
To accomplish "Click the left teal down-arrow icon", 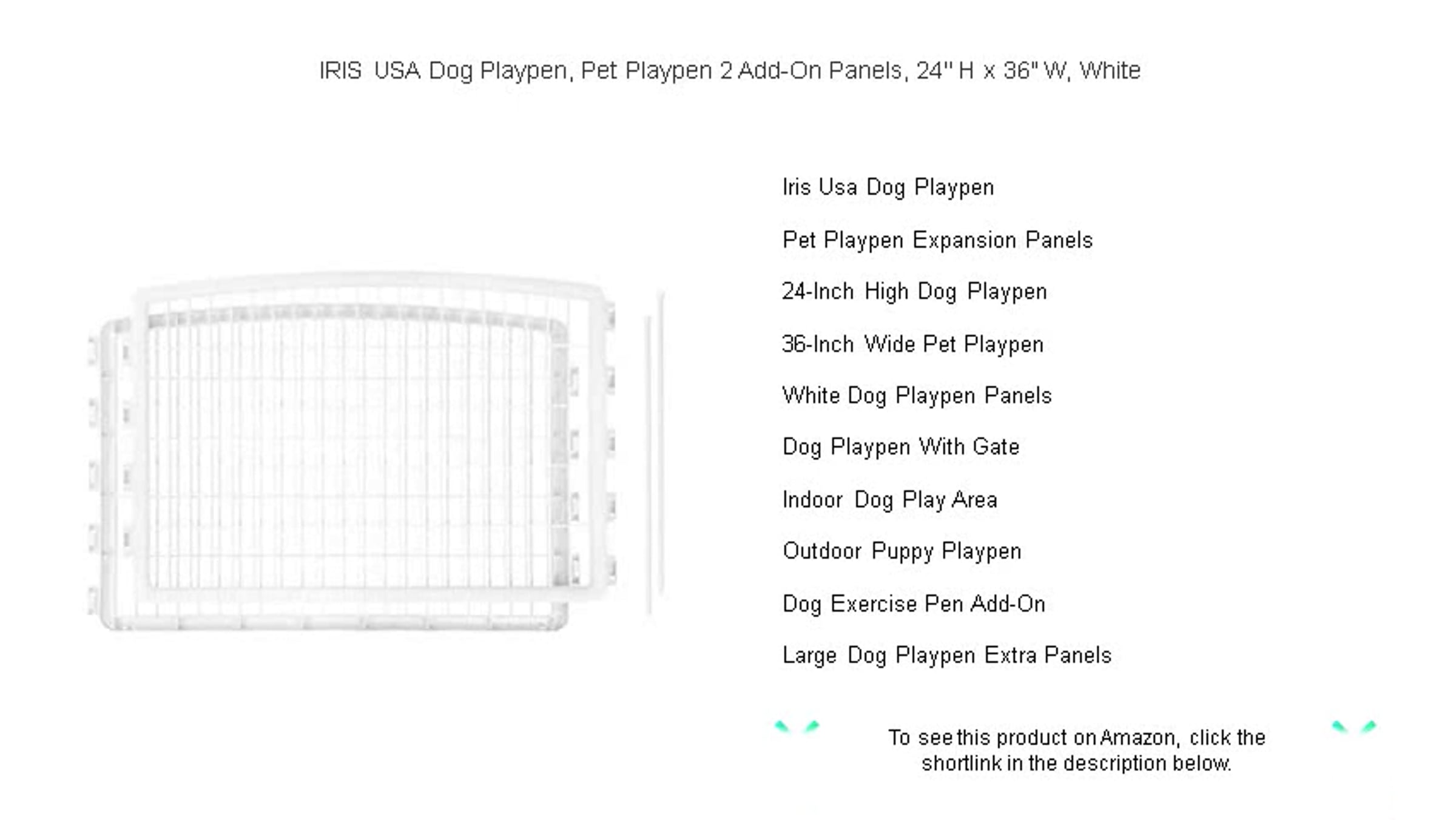I will [x=797, y=727].
